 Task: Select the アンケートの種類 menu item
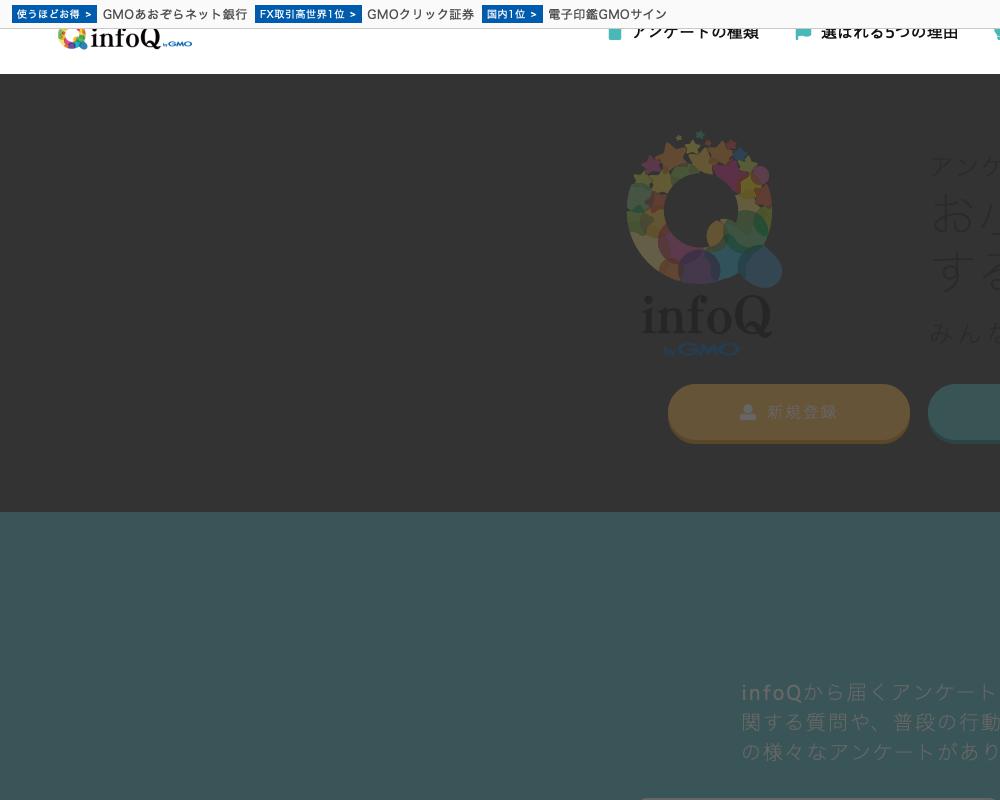pyautogui.click(x=696, y=31)
